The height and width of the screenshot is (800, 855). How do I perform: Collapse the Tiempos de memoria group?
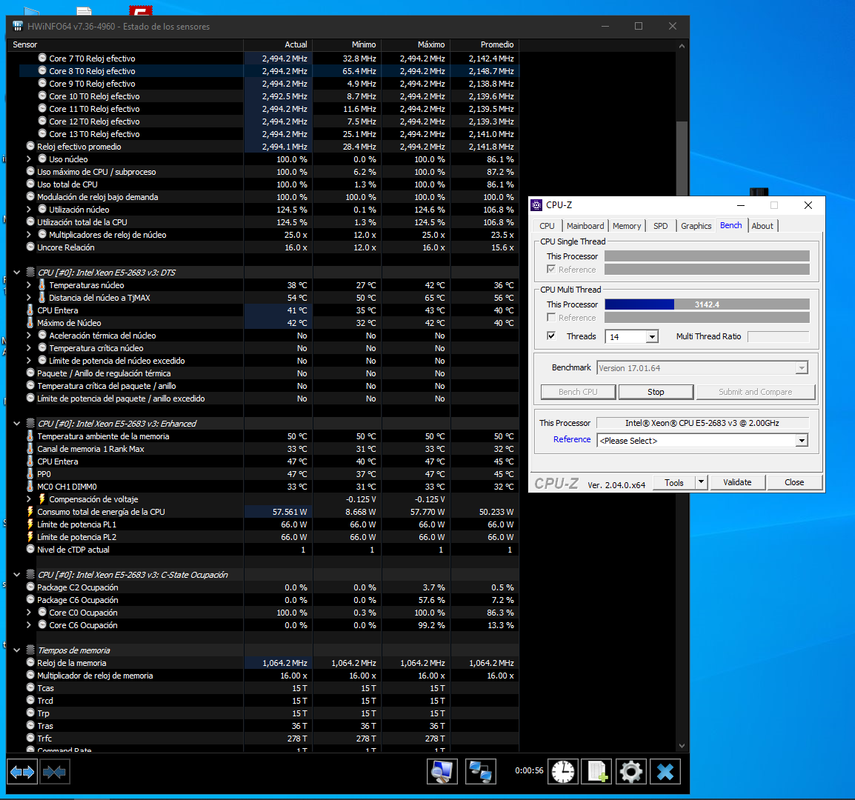tap(17, 650)
